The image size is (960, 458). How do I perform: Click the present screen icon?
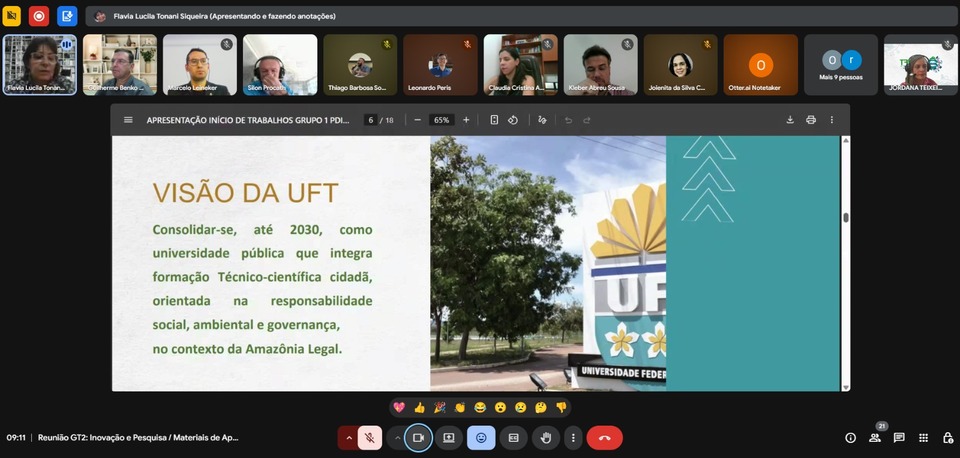coord(449,438)
